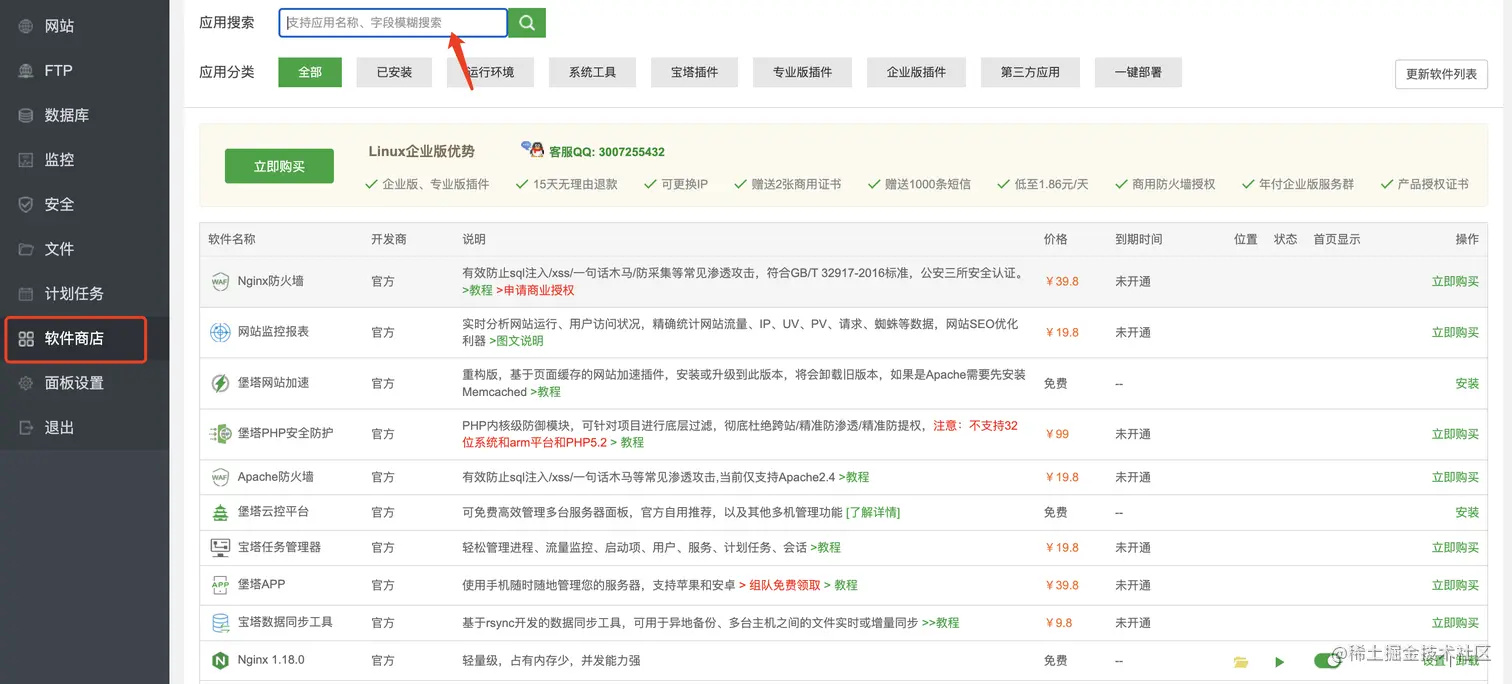The width and height of the screenshot is (1512, 684).
Task: Click the Nginx防火墙 WAF shield icon
Action: [220, 282]
